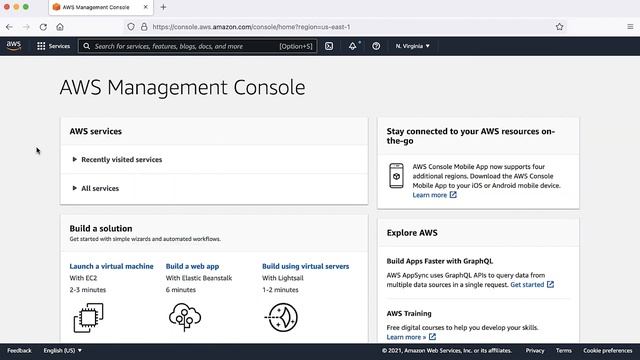Click 'With Lightsail' text
The width and height of the screenshot is (640, 360).
click(282, 278)
